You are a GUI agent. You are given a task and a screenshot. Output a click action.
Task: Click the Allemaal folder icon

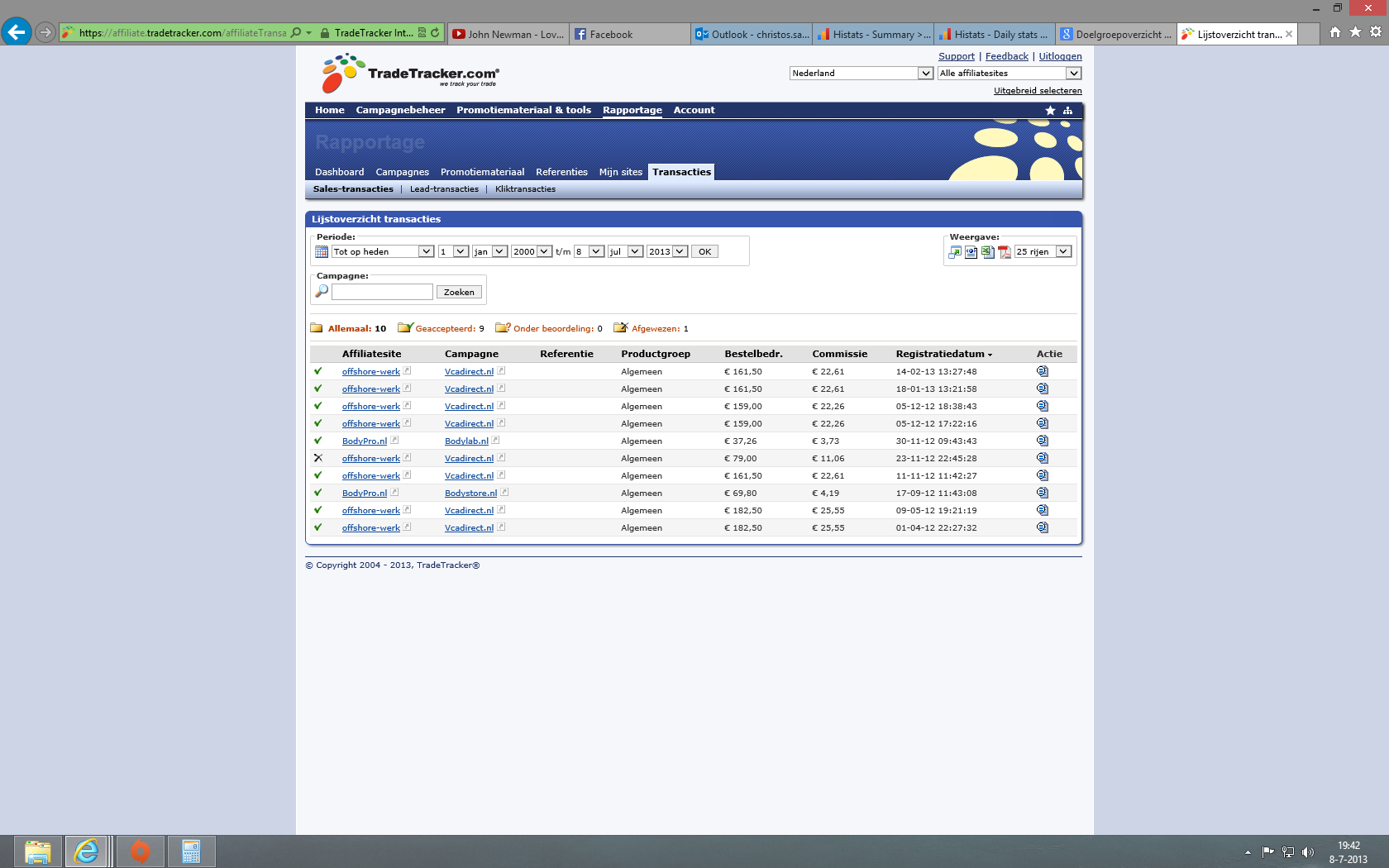[x=317, y=328]
